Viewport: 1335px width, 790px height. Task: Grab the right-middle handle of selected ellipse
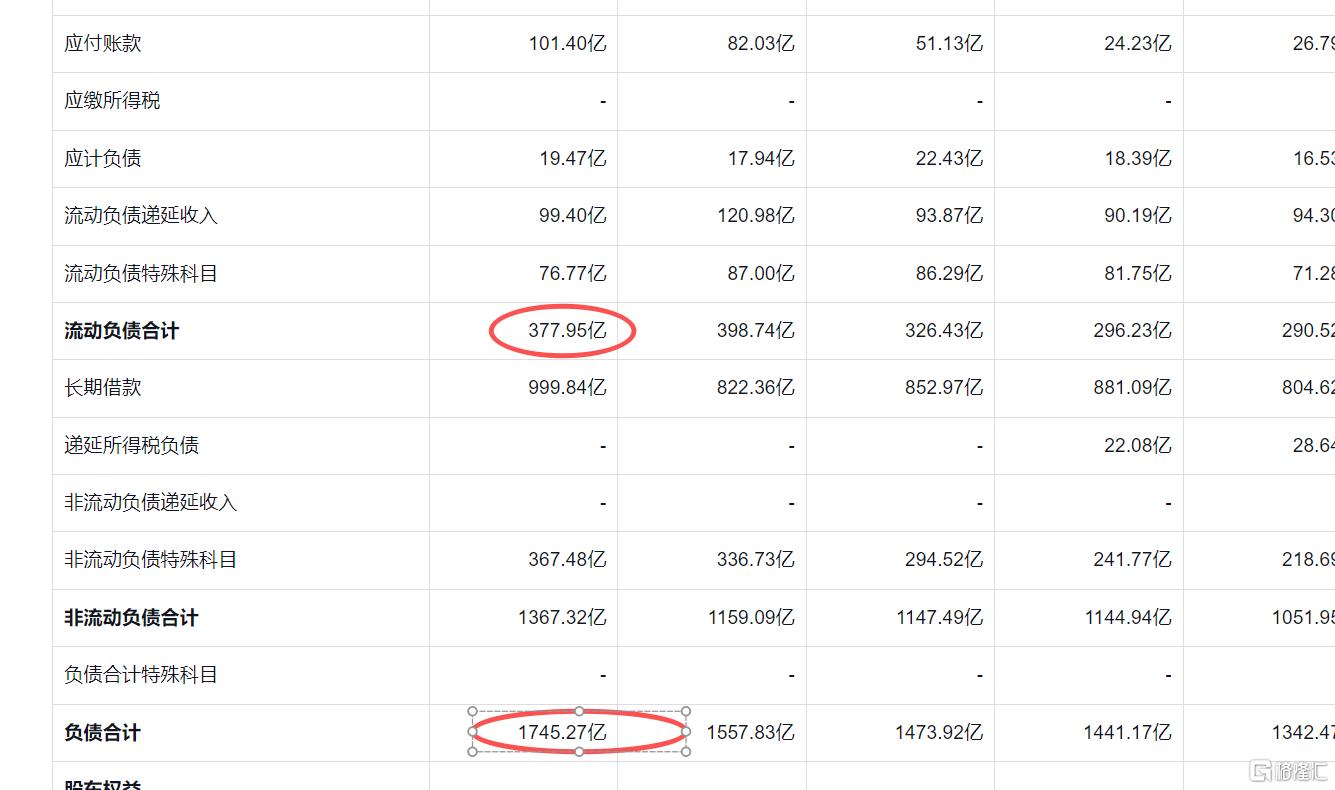click(686, 731)
